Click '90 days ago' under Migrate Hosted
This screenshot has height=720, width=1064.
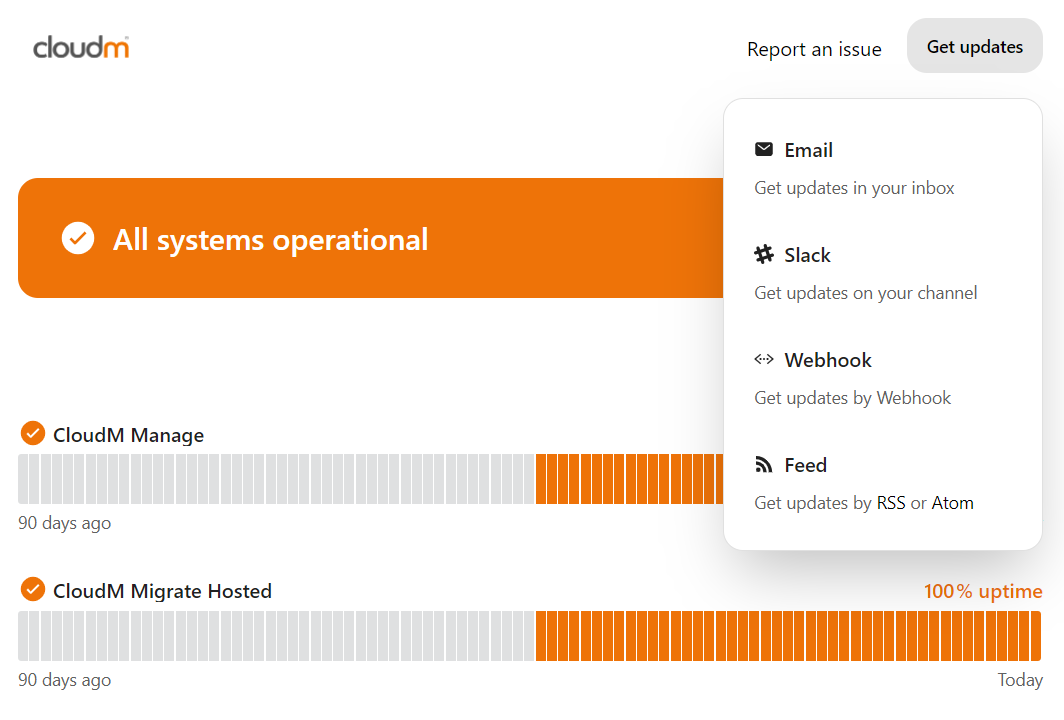[64, 680]
